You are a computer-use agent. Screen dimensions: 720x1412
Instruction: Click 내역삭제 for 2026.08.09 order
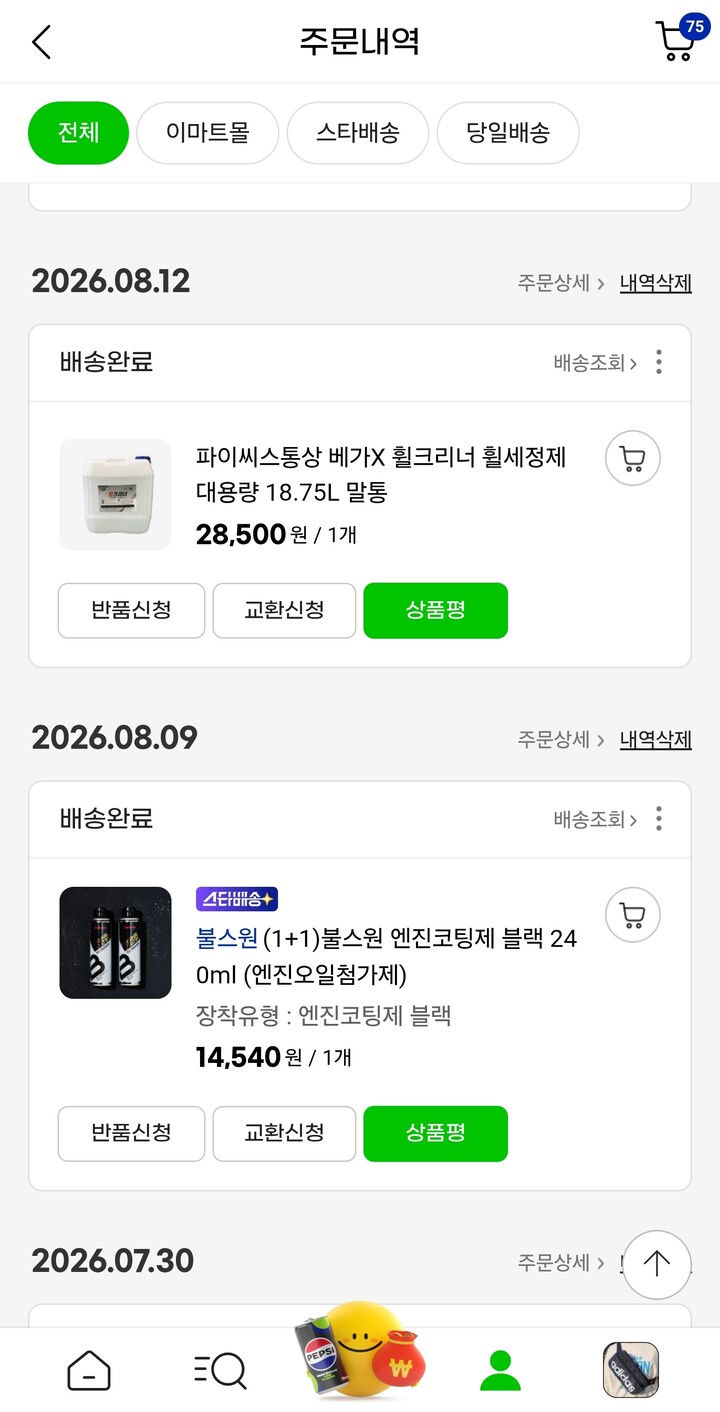tap(656, 740)
